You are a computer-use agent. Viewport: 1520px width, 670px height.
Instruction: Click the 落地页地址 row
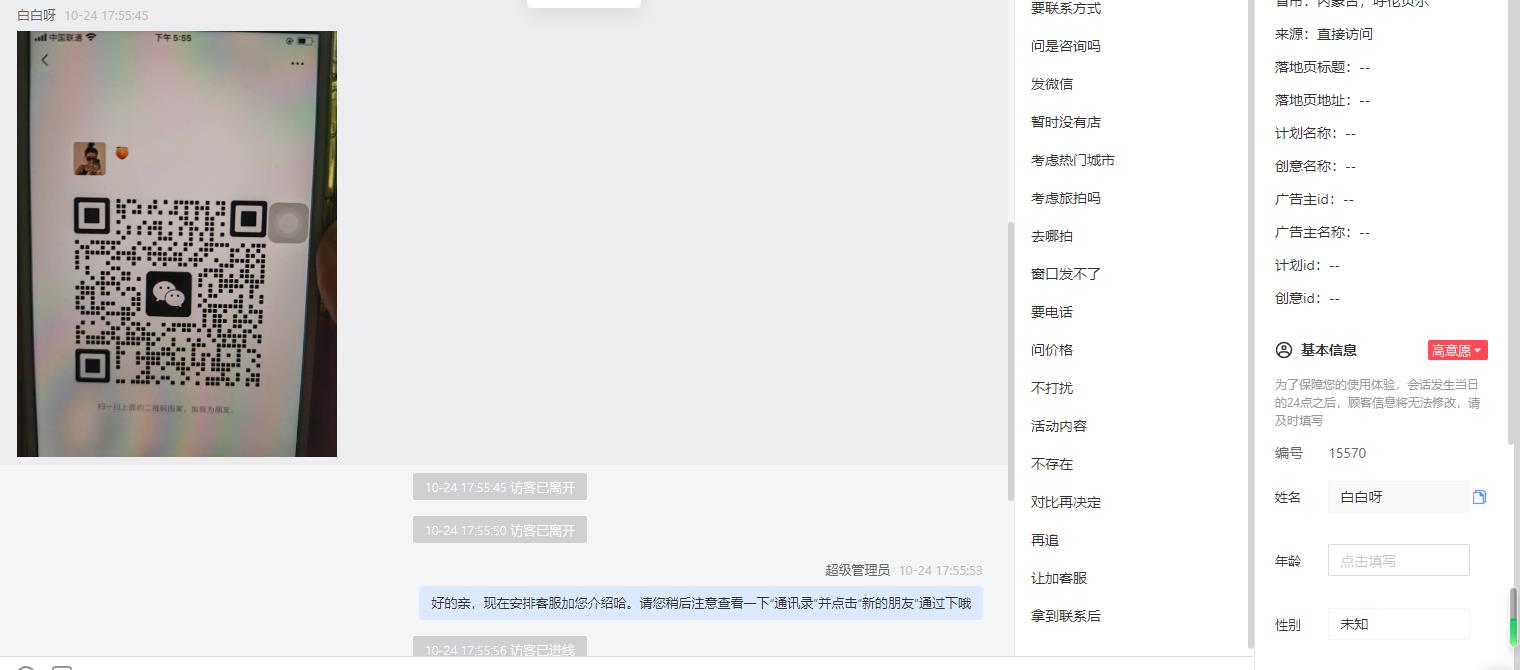coord(1322,100)
